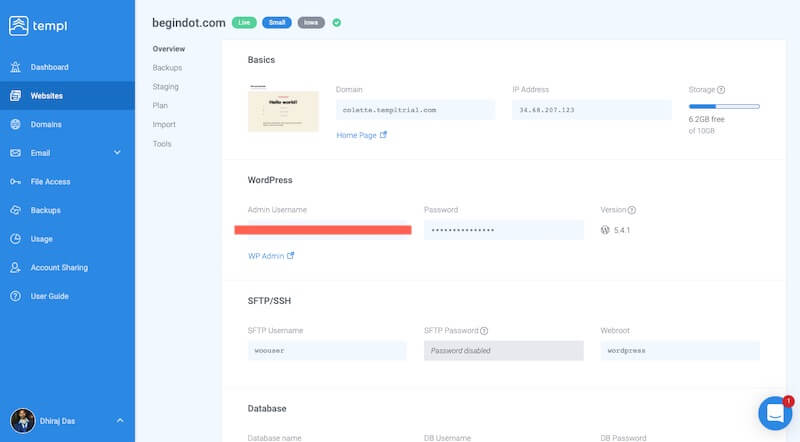The height and width of the screenshot is (442, 800).
Task: Open Usage in the sidebar
Action: tap(41, 239)
